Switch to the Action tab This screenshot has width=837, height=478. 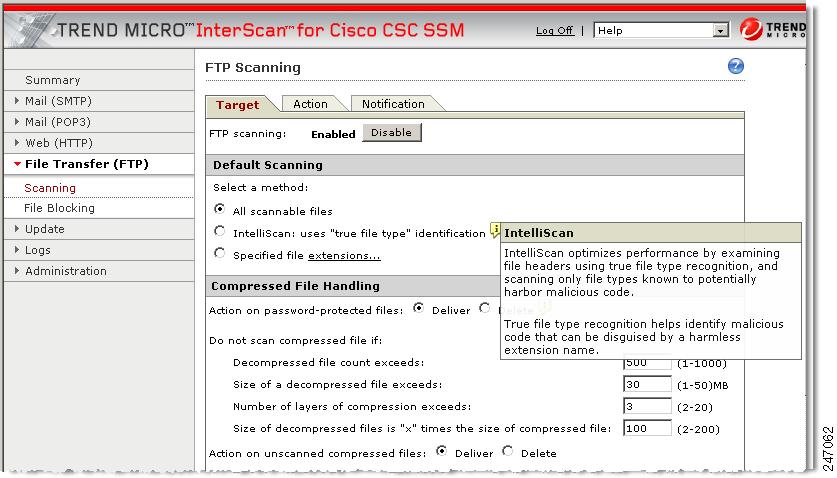311,104
